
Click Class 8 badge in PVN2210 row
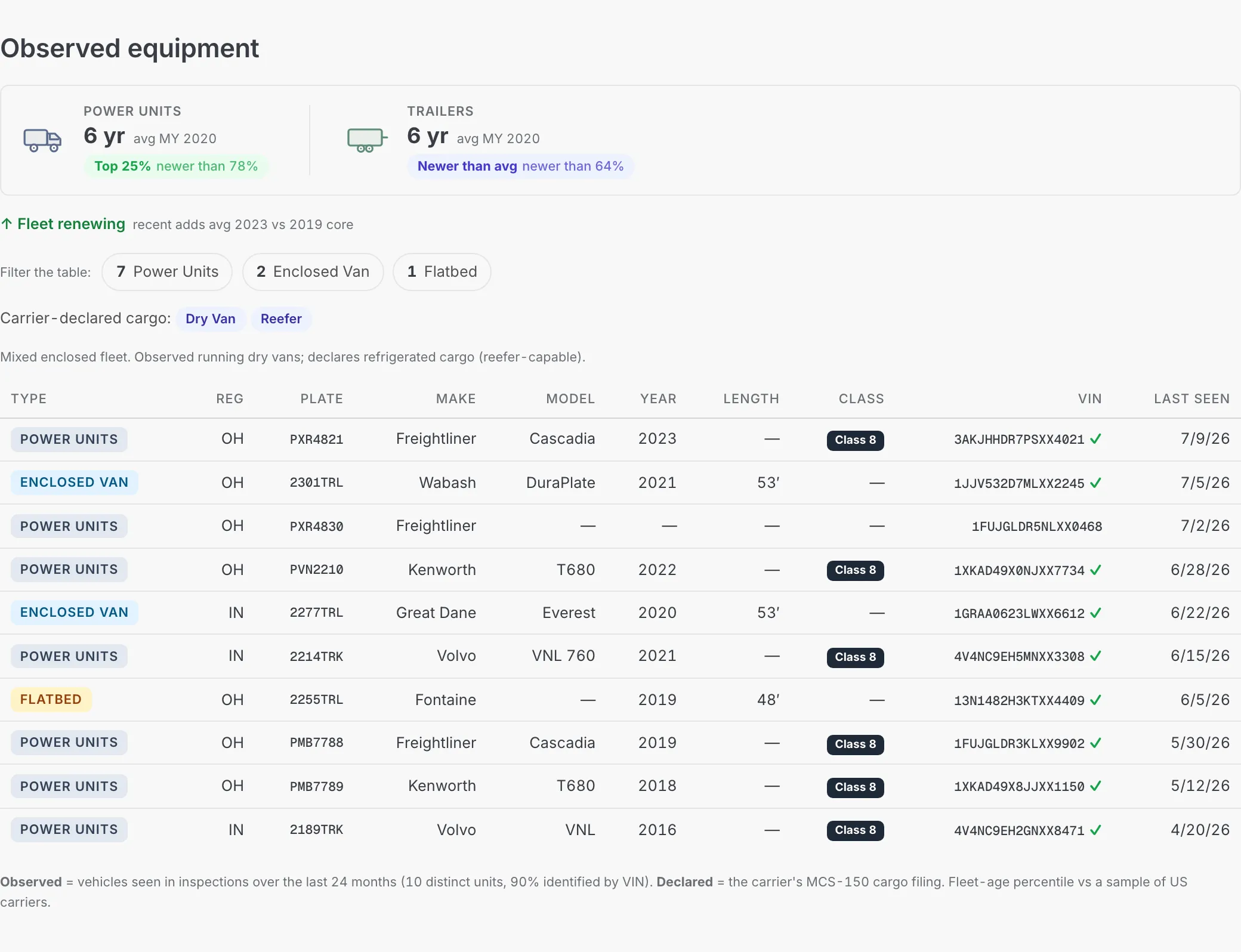click(856, 570)
